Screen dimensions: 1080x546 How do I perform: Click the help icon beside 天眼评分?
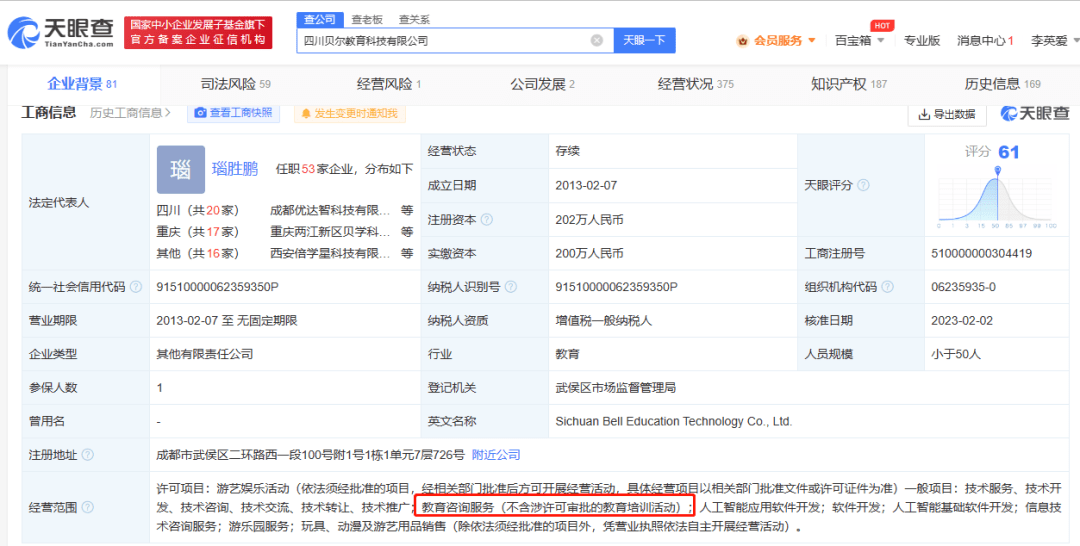coord(863,185)
